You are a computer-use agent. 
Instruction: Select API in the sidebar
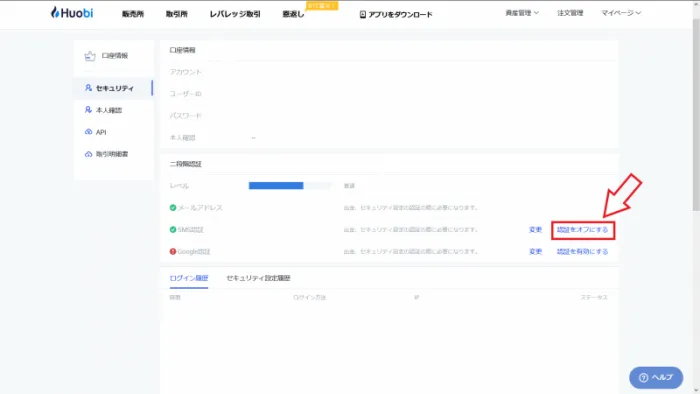point(101,132)
